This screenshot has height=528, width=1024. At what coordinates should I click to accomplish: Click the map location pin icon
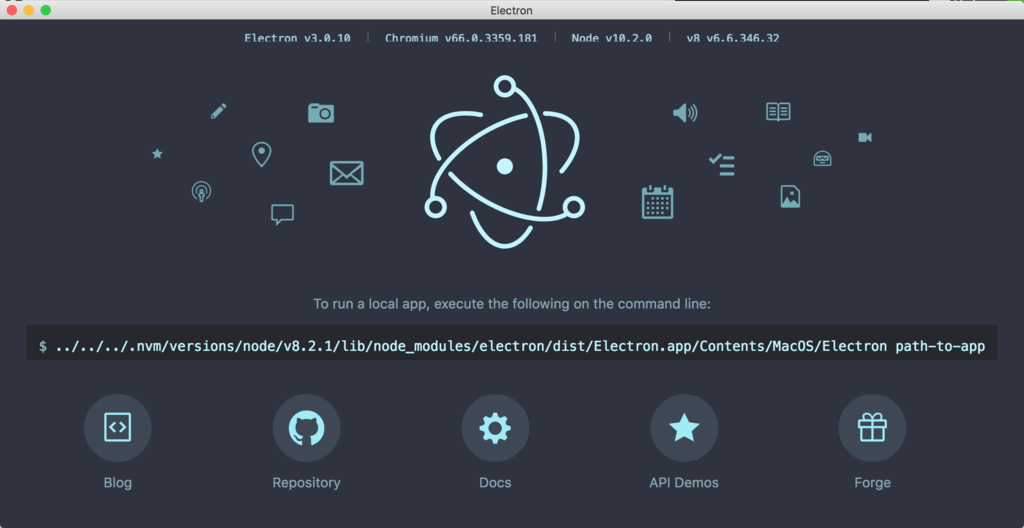[261, 154]
